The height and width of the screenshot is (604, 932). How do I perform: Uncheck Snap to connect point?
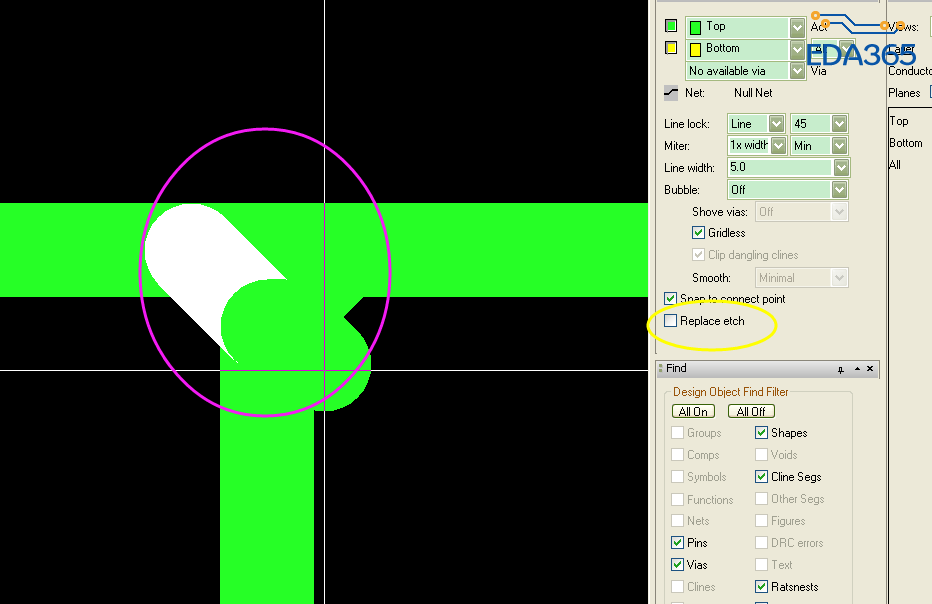[x=671, y=299]
